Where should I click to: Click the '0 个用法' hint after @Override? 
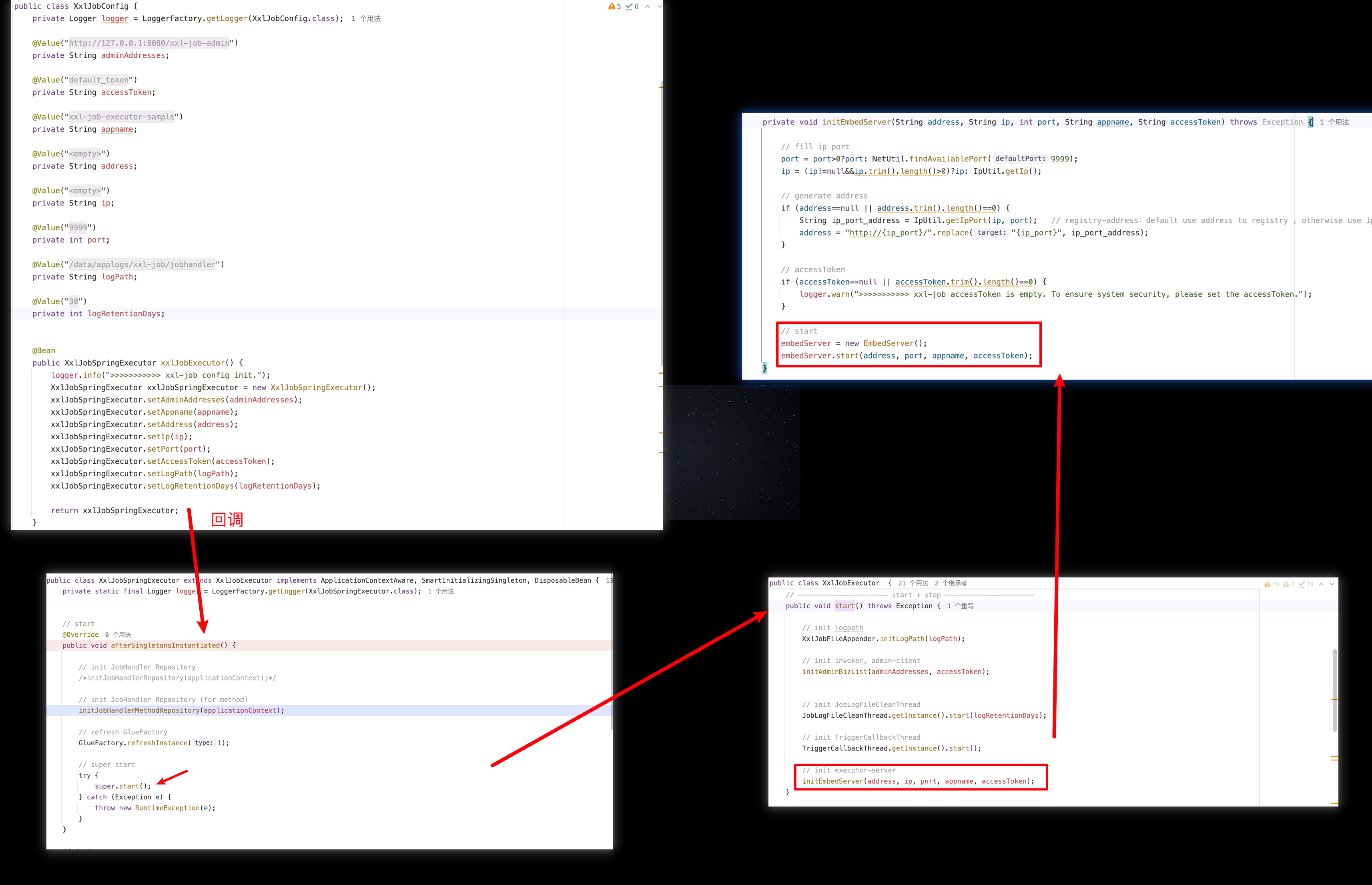(118, 634)
